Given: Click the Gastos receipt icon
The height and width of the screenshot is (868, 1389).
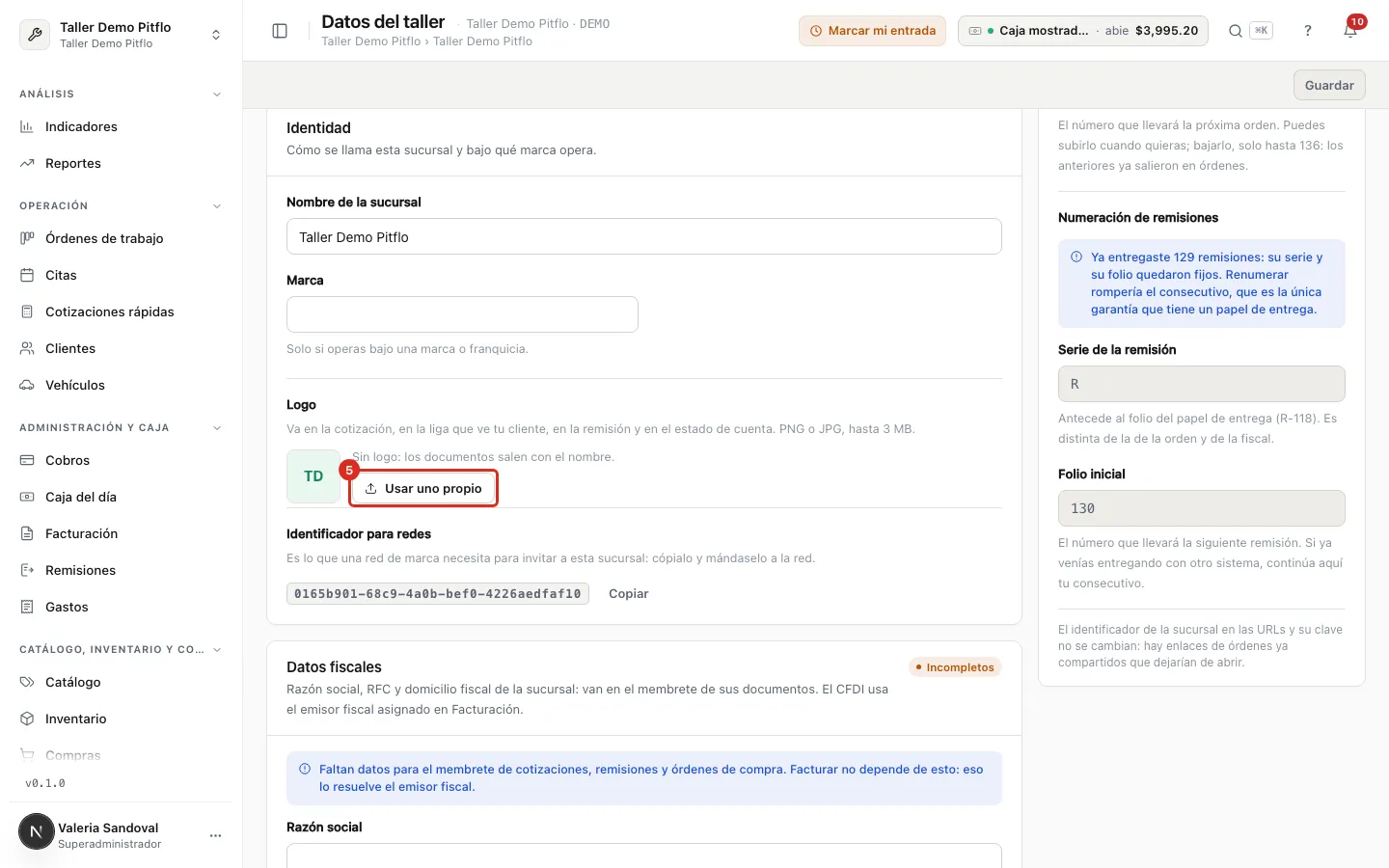Looking at the screenshot, I should [x=27, y=607].
